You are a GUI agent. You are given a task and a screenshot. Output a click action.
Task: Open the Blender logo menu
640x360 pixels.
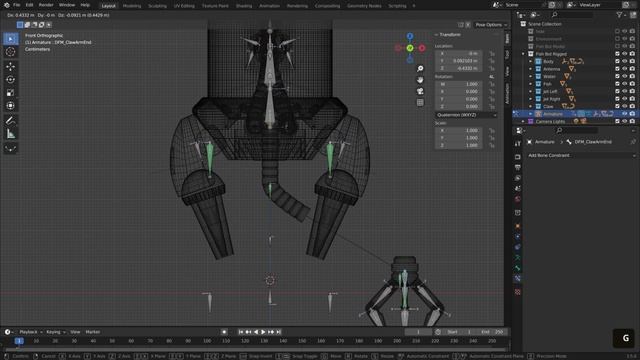pos(7,5)
